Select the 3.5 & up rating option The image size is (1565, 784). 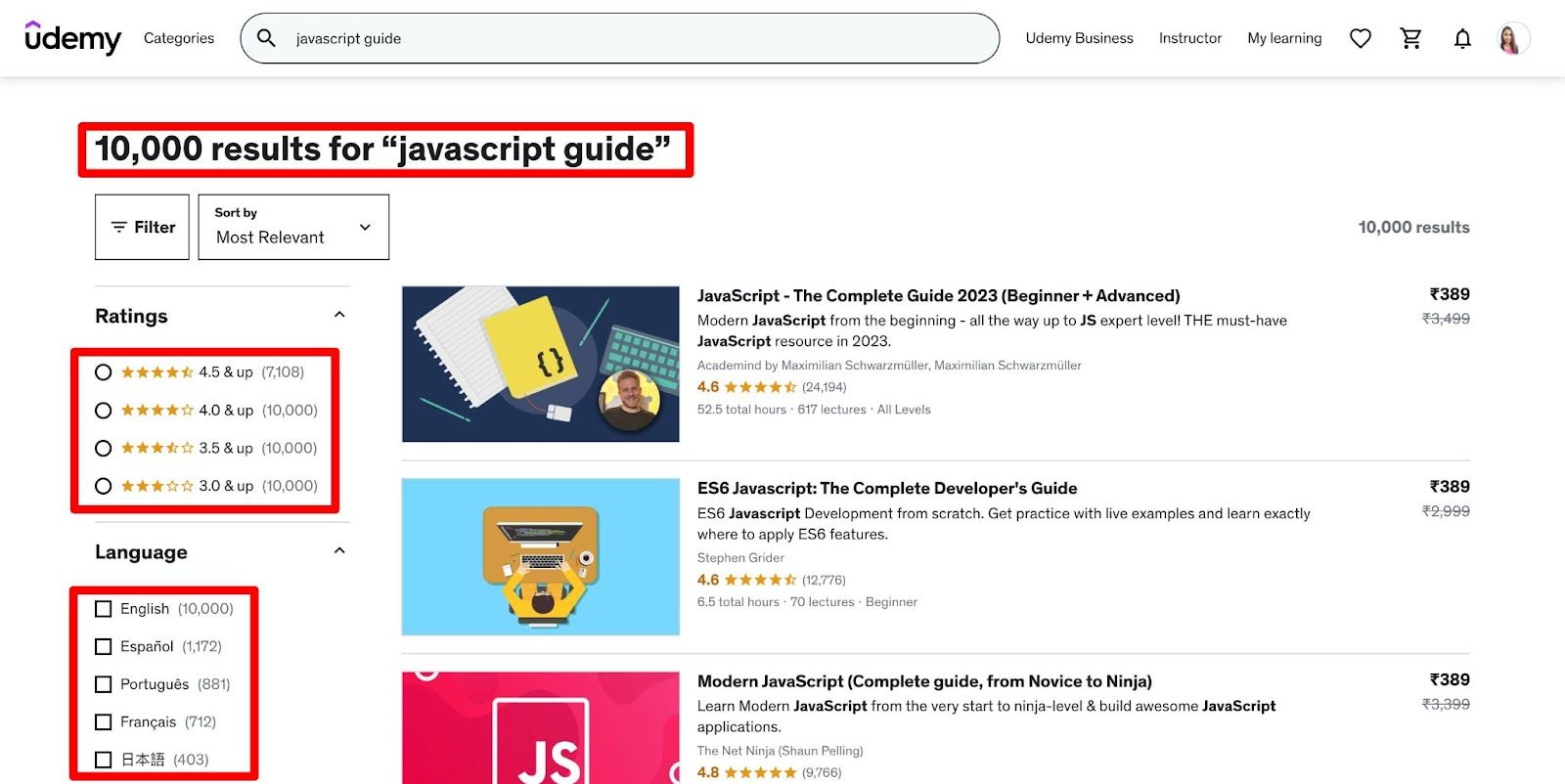103,449
